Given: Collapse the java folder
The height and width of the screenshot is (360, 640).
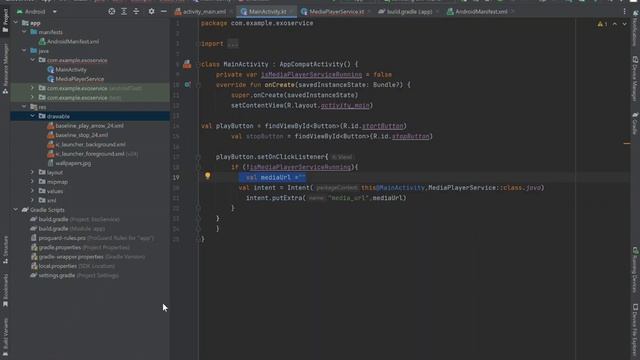Looking at the screenshot, I should (24, 51).
